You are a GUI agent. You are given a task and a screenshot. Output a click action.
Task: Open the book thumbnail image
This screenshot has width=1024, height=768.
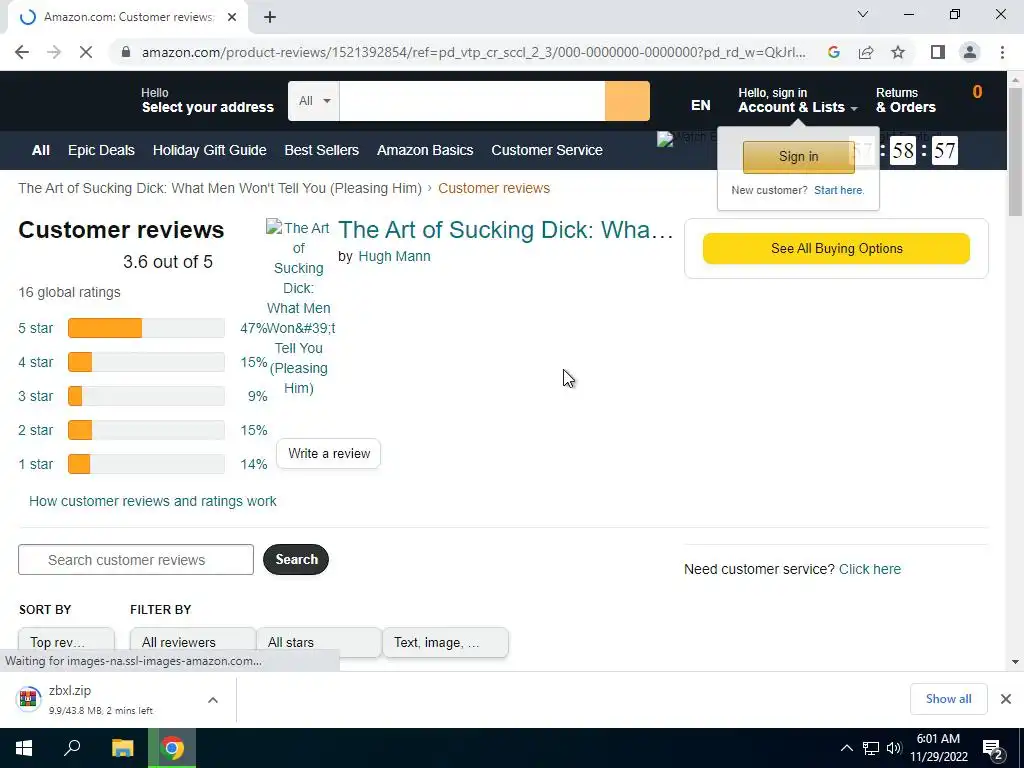(x=300, y=308)
